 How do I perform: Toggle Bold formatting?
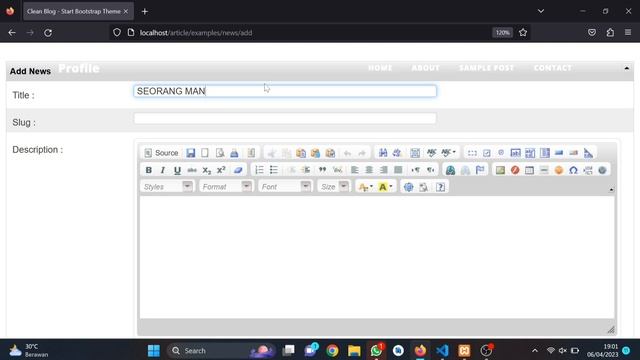click(149, 170)
